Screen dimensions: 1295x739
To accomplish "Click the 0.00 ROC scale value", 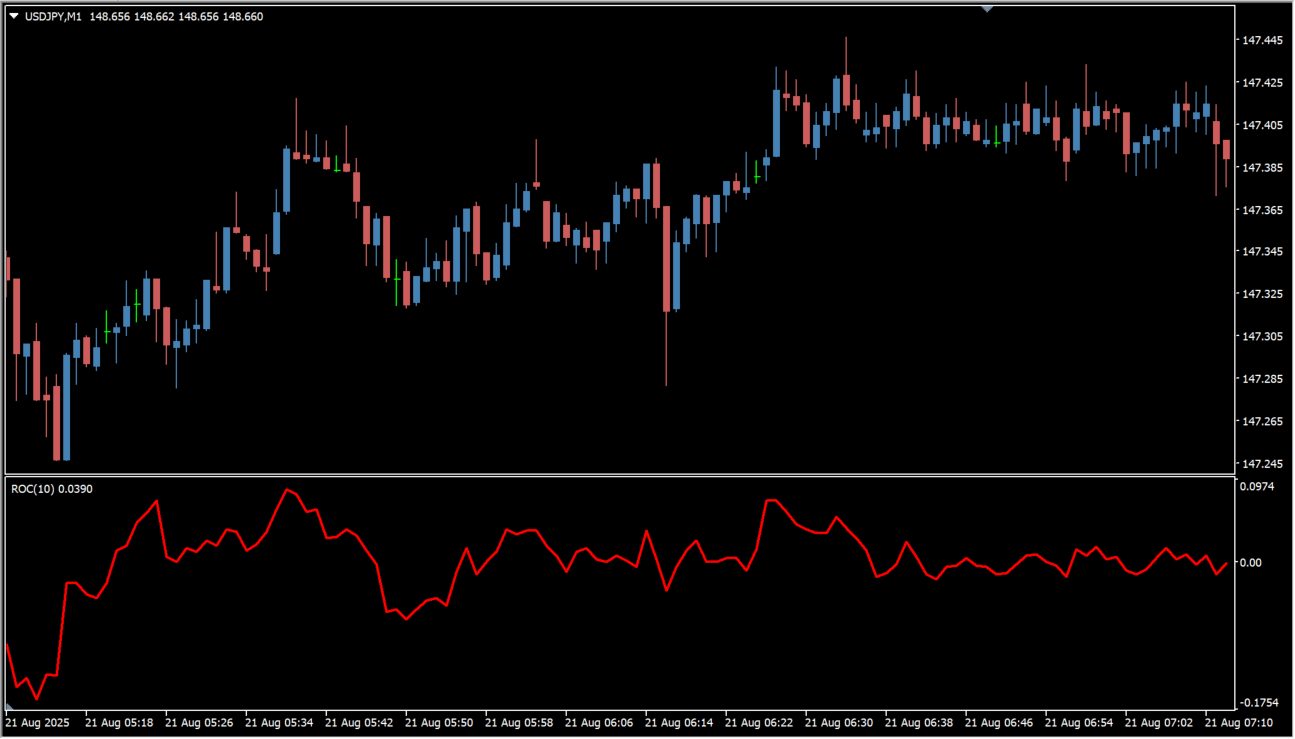I will (x=1251, y=563).
